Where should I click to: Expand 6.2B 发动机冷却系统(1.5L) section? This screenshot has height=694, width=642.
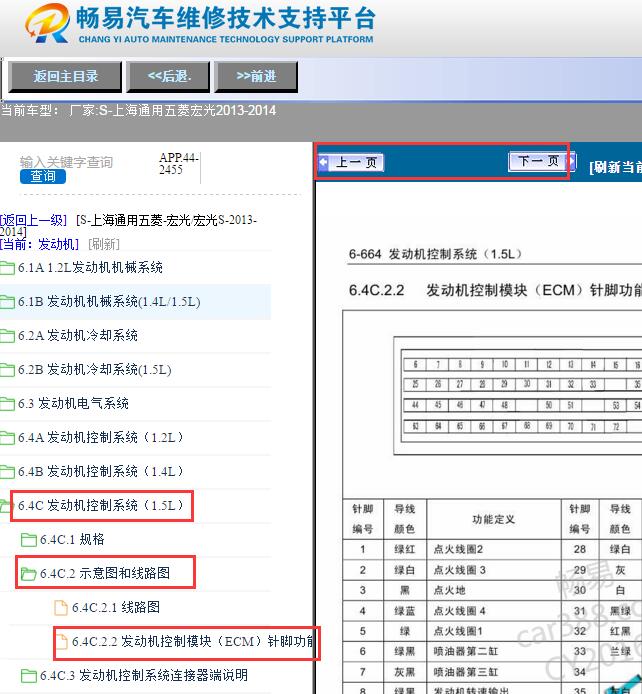tap(95, 369)
